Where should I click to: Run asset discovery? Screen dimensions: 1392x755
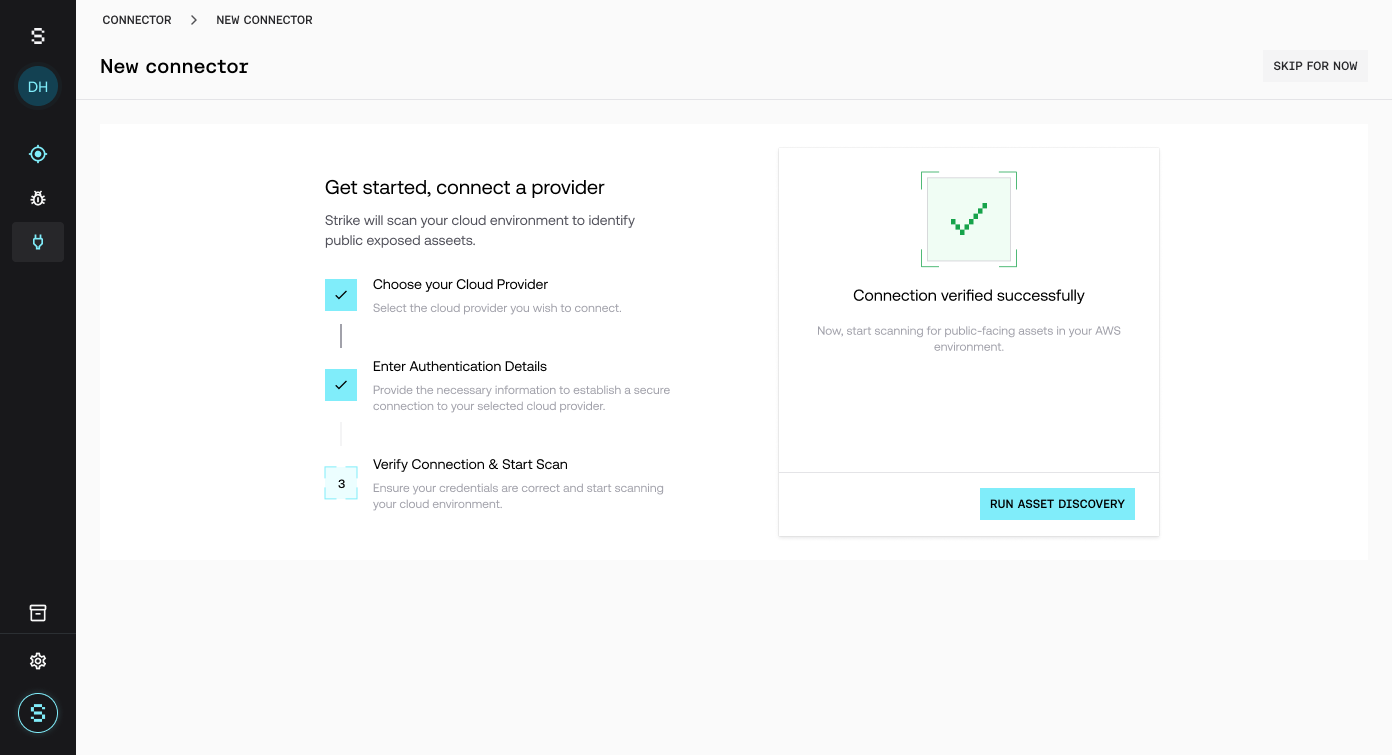click(1057, 504)
